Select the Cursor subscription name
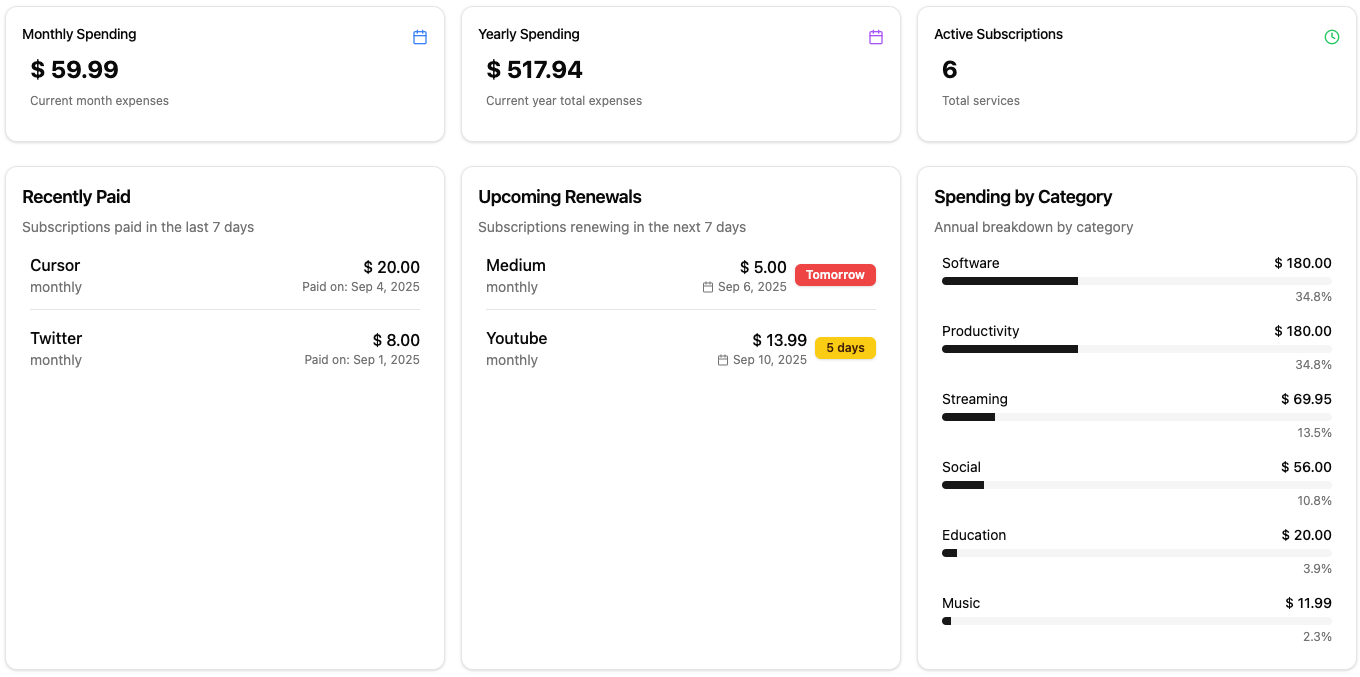 coord(55,265)
